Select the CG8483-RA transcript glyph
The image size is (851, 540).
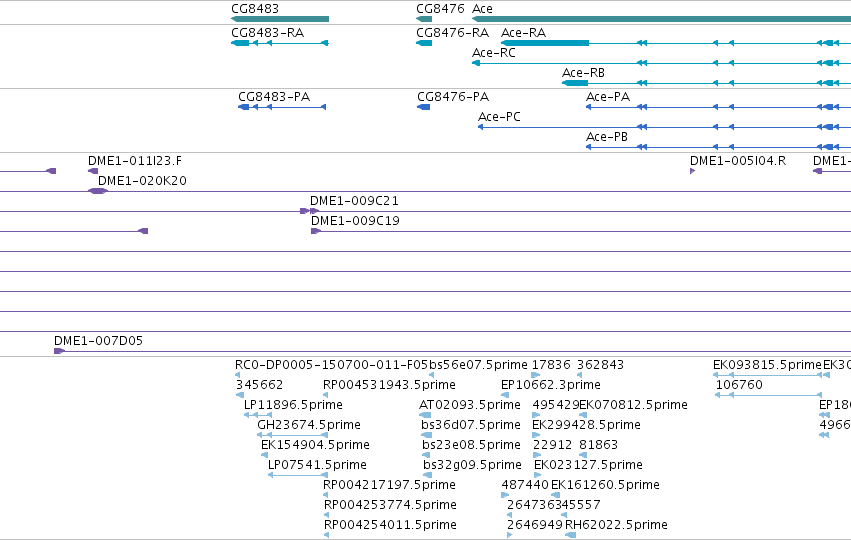(280, 43)
